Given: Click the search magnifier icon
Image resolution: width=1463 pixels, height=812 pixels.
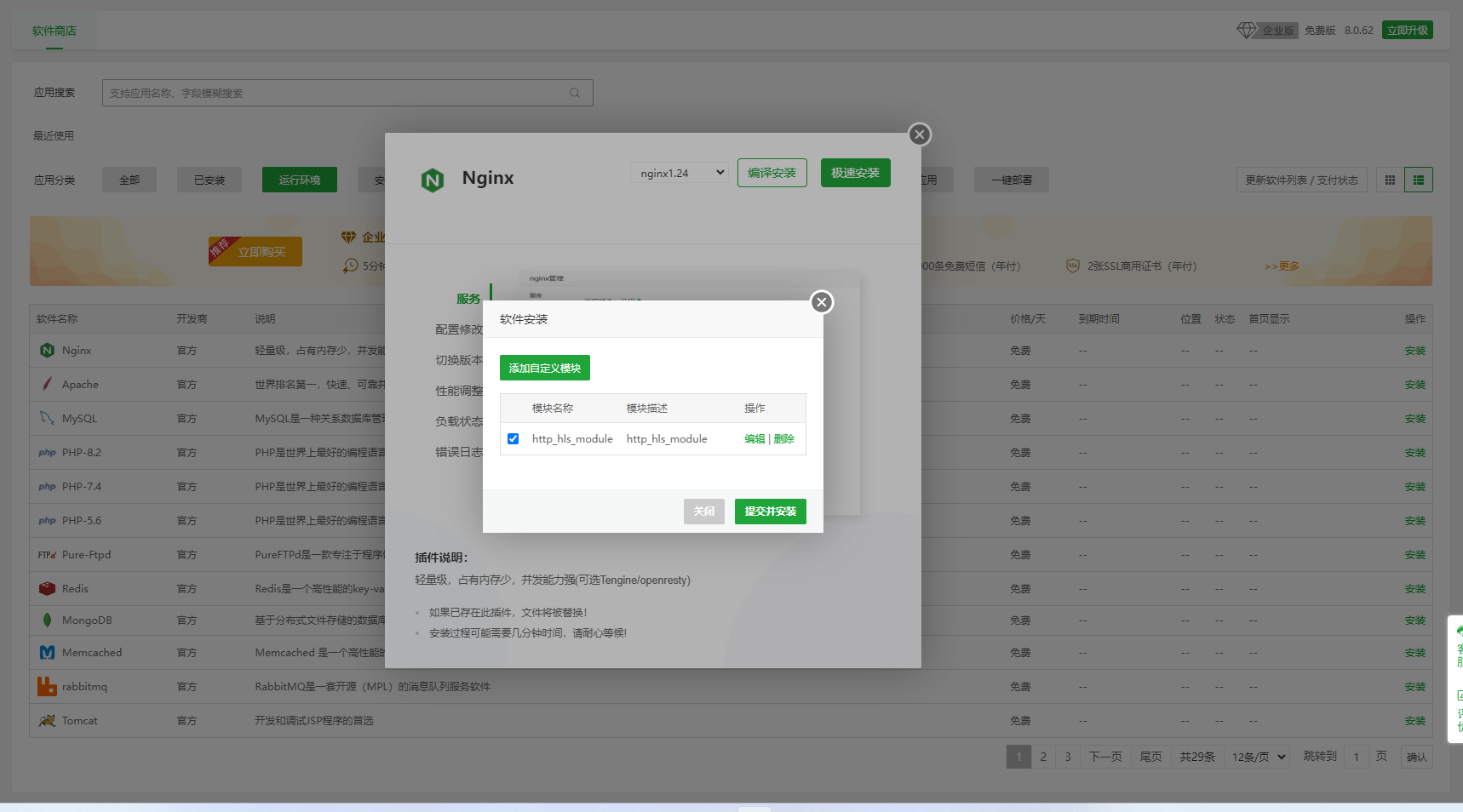Looking at the screenshot, I should pos(575,93).
